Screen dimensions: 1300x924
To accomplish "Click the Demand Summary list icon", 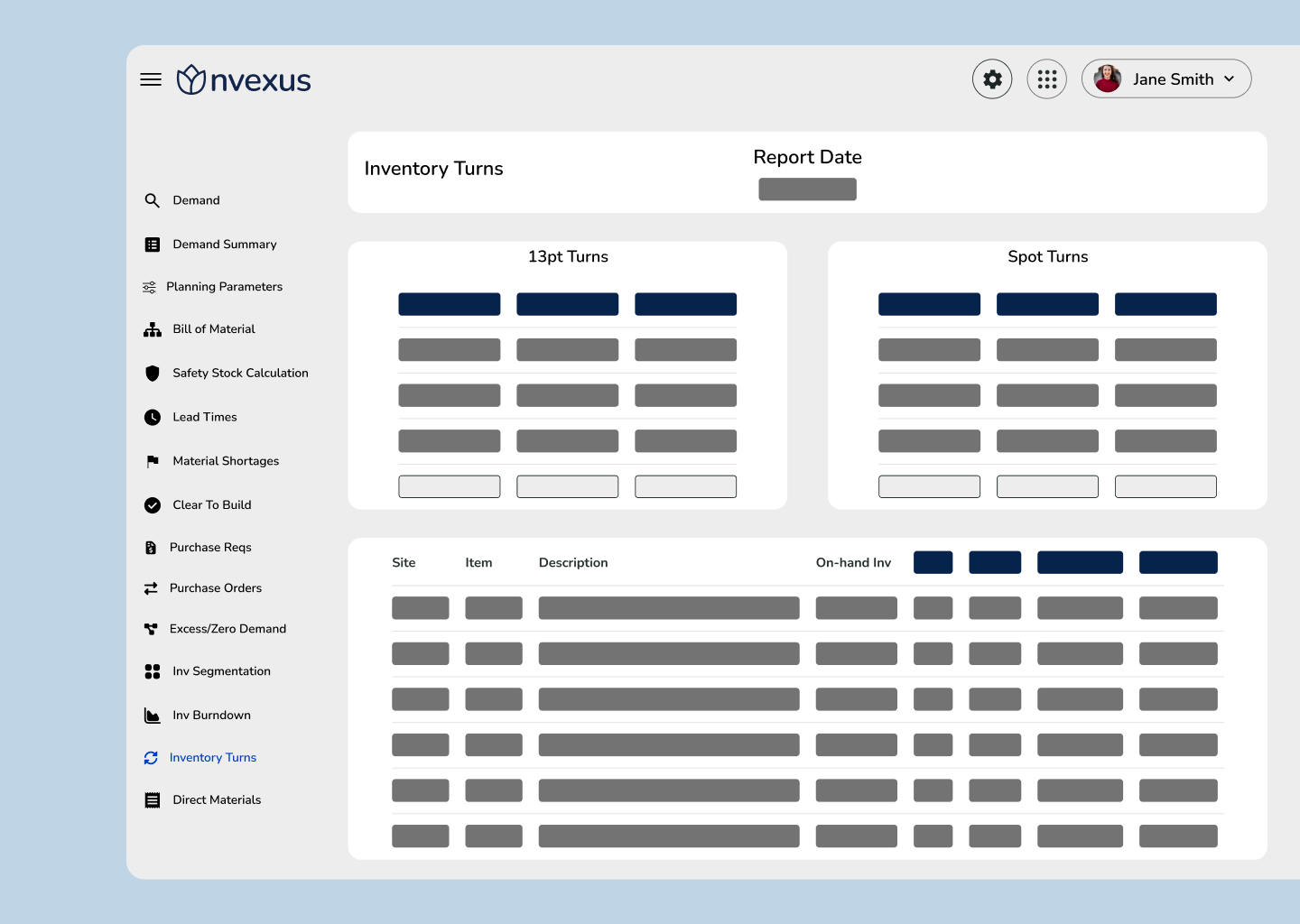I will [x=153, y=245].
